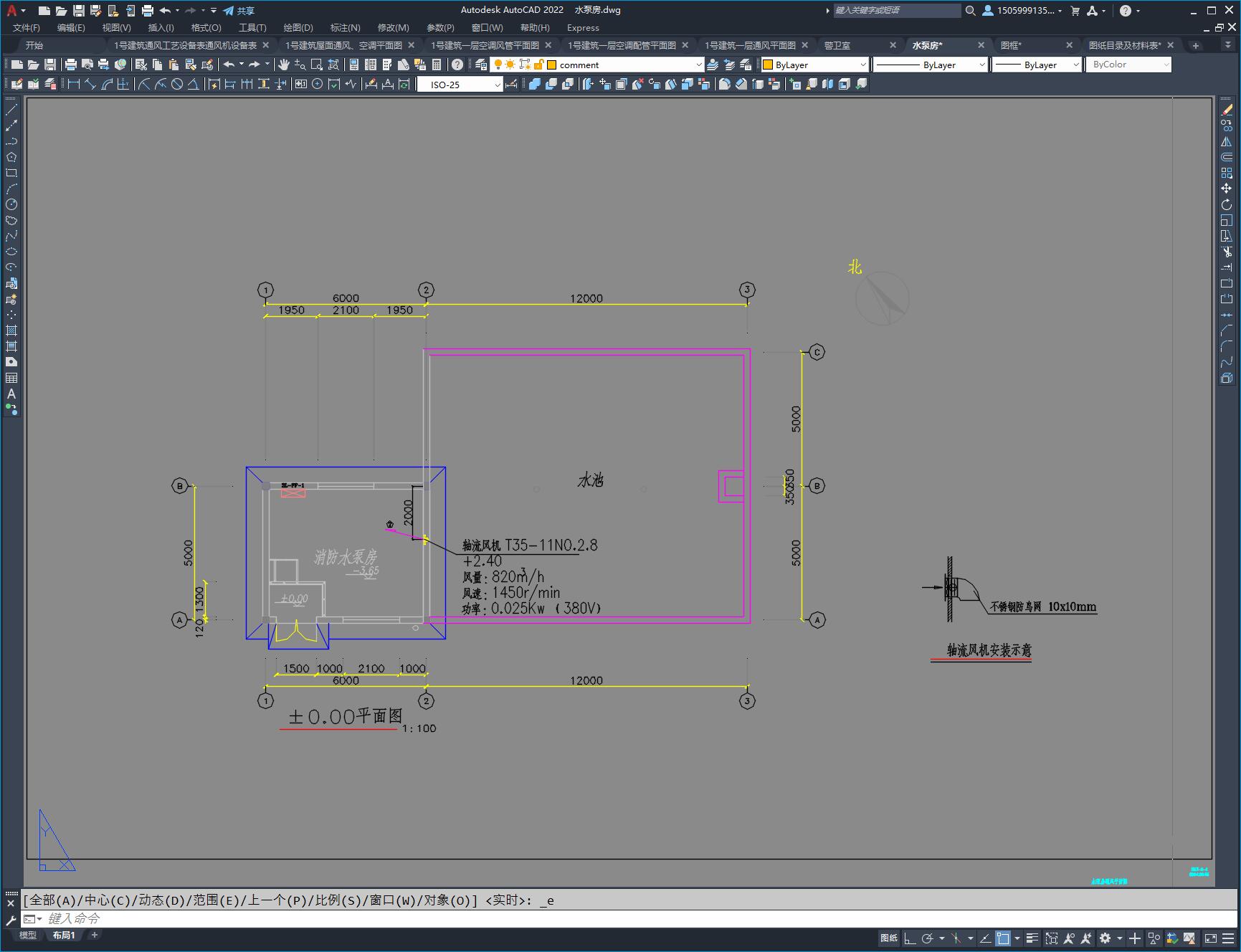Click the 共享 share button

[239, 11]
